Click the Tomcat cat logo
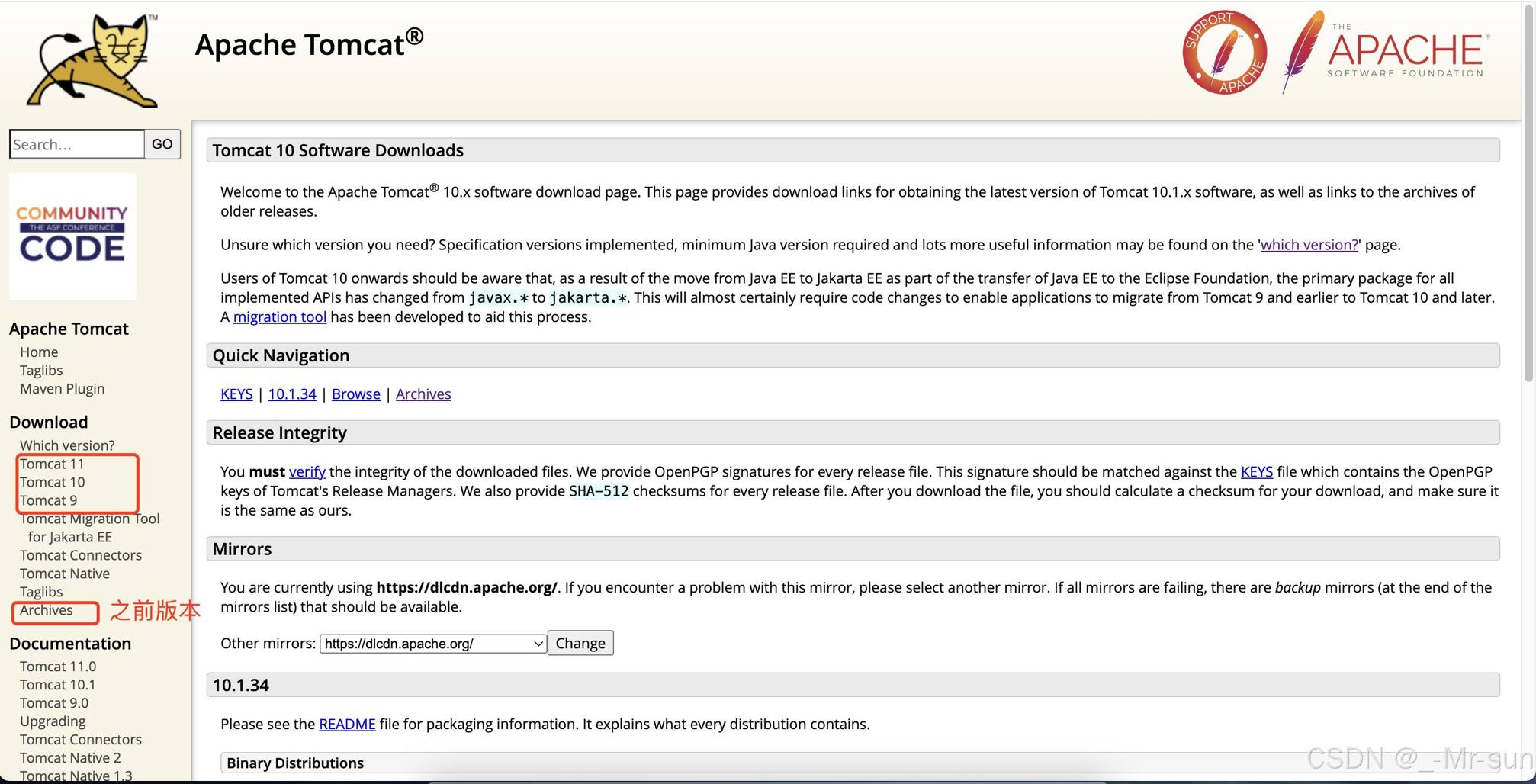The image size is (1536, 784). point(92,60)
